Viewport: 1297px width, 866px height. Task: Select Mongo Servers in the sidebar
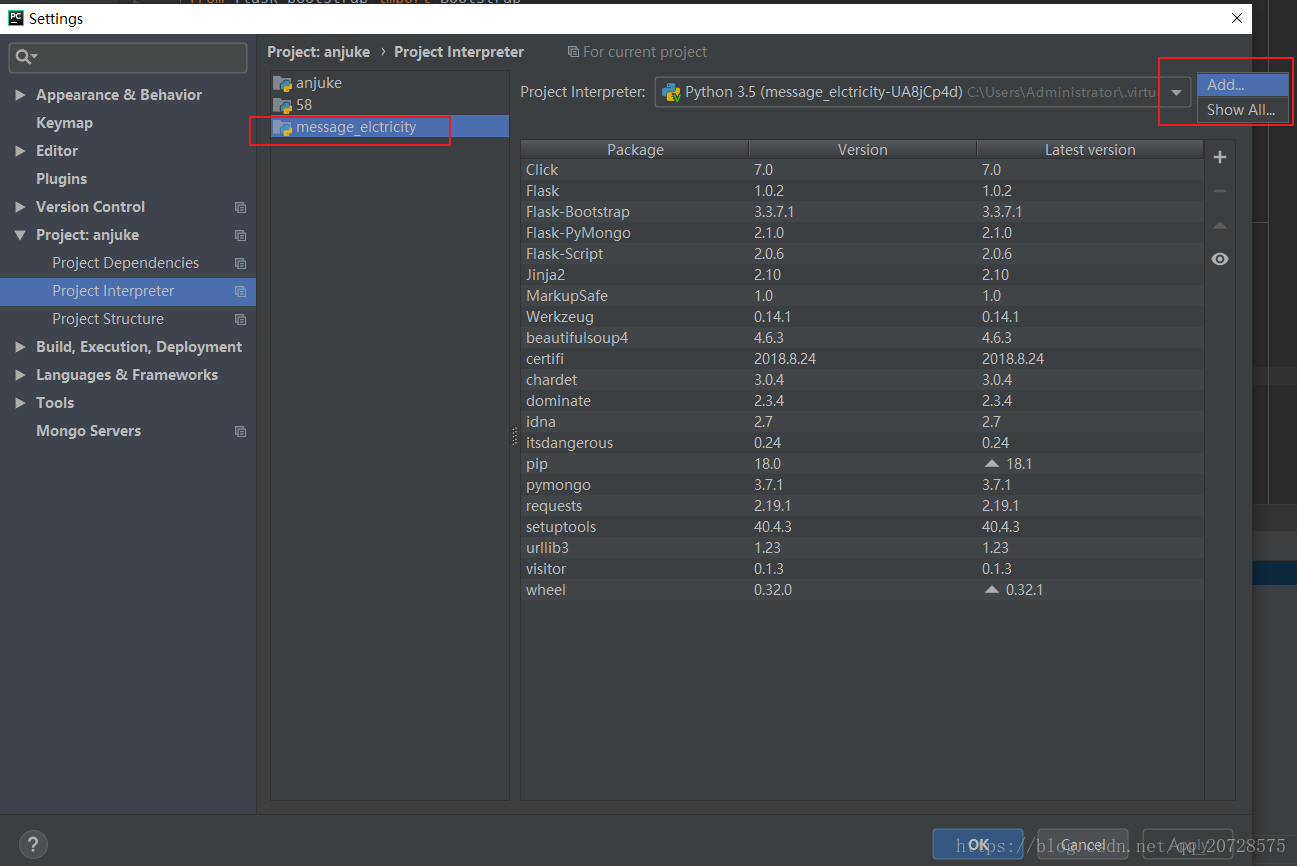click(x=89, y=430)
